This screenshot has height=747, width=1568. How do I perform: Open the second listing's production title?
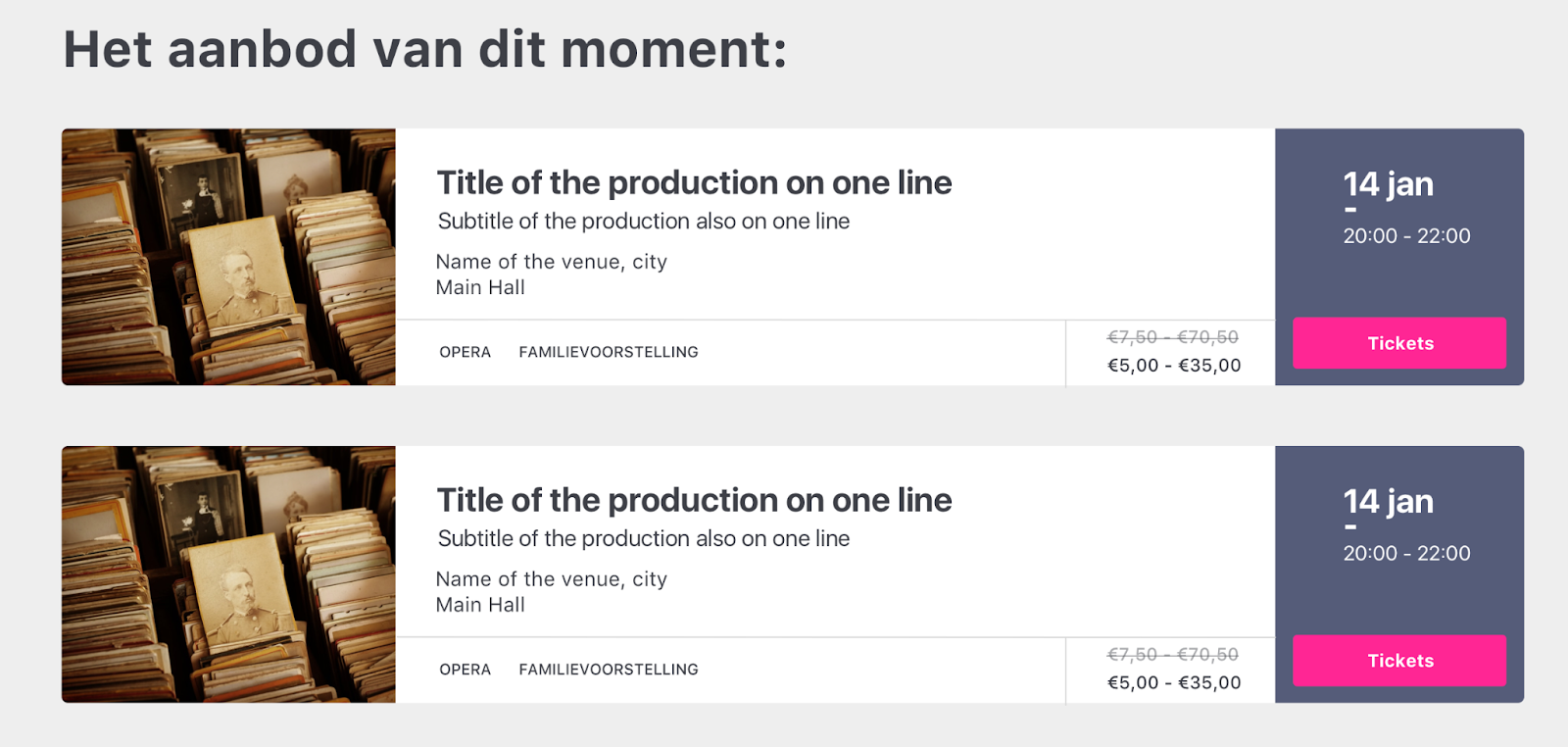694,501
